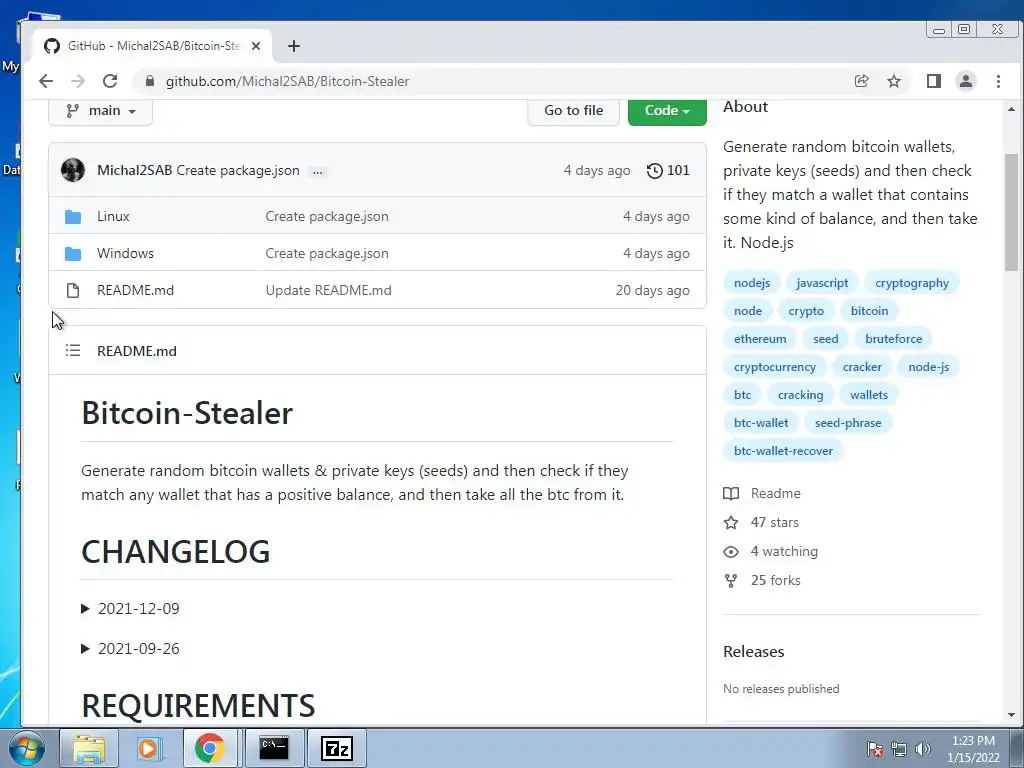Open the Windows folder
Viewport: 1024px width, 768px height.
[125, 253]
